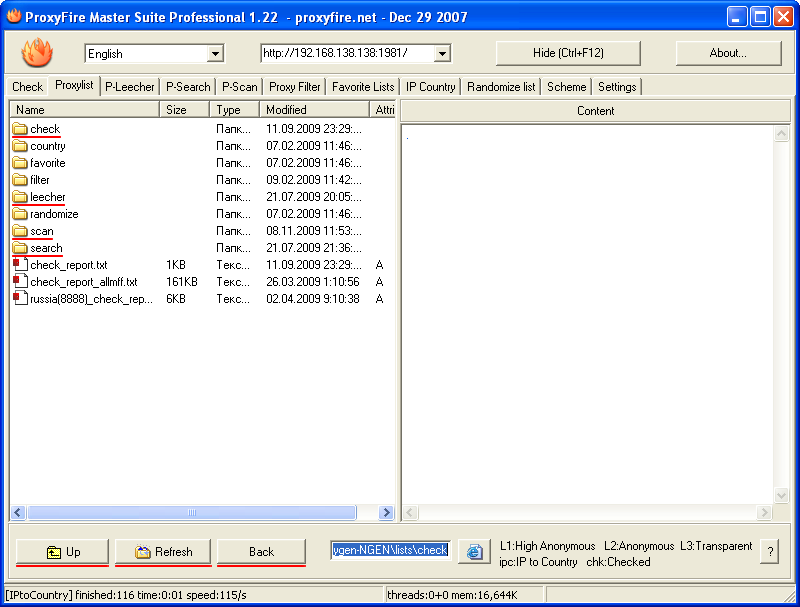Open the IP Country tab

point(430,87)
